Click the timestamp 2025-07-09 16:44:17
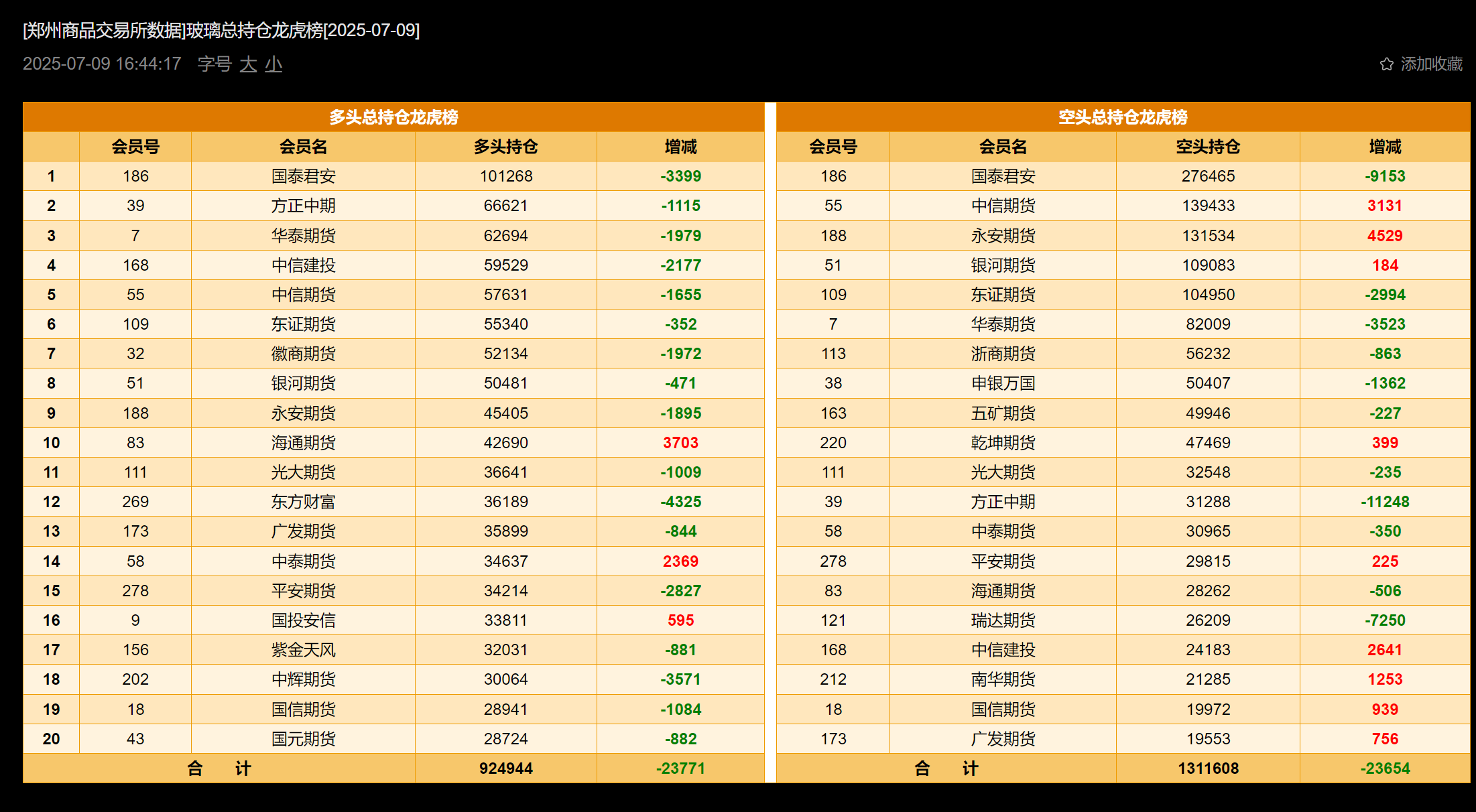Screen dimensions: 1476x812 point(102,64)
